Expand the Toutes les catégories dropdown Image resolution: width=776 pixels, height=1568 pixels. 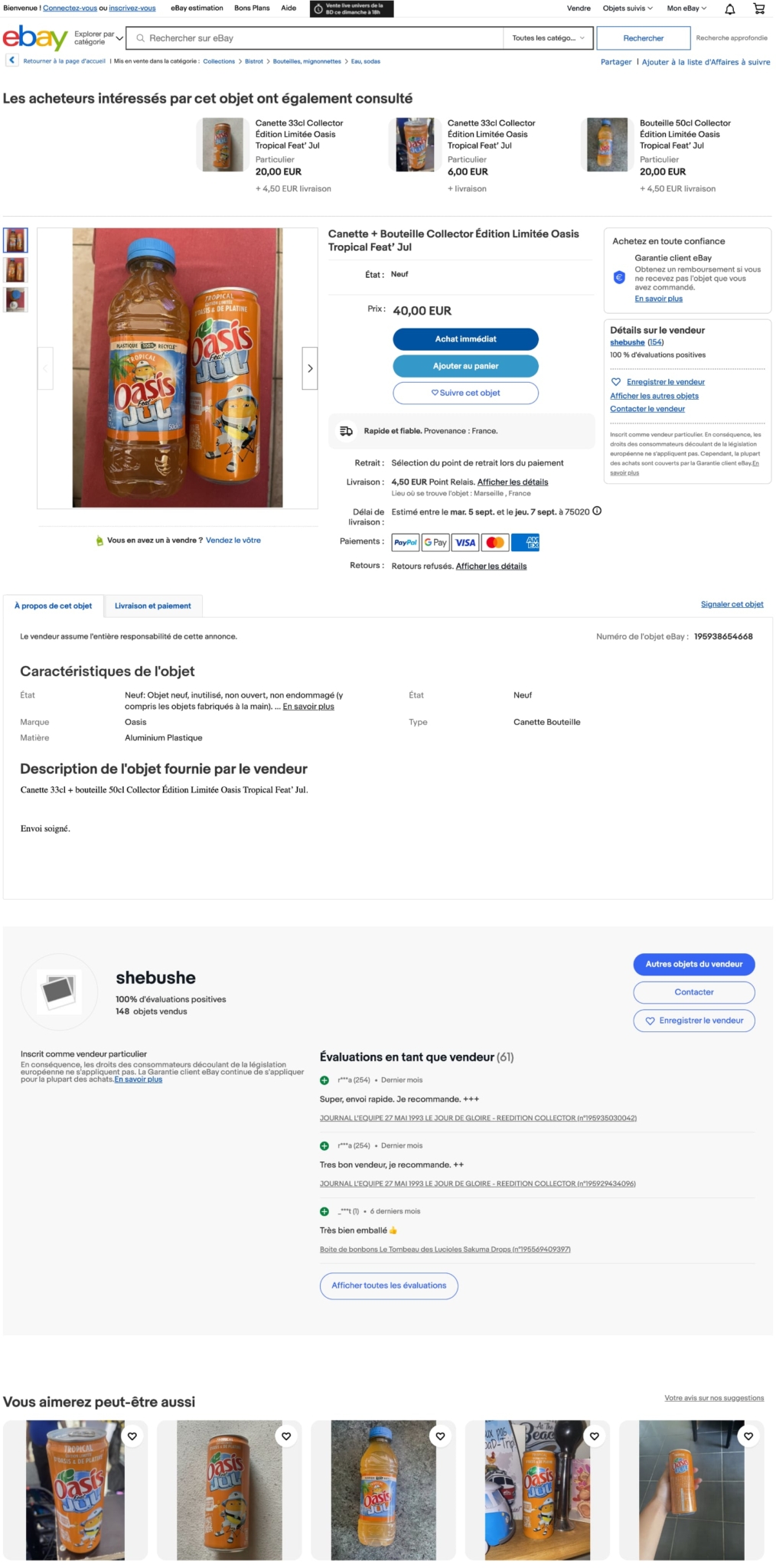[x=548, y=38]
